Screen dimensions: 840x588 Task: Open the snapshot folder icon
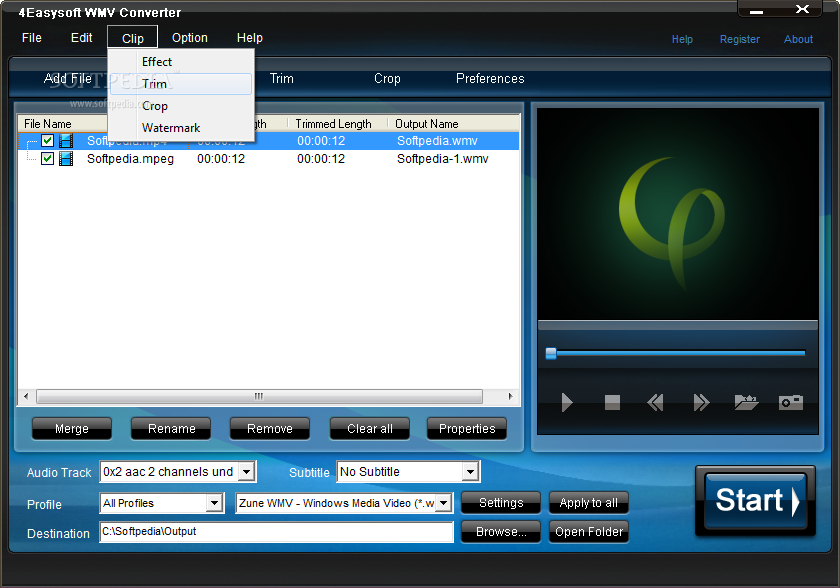[746, 402]
